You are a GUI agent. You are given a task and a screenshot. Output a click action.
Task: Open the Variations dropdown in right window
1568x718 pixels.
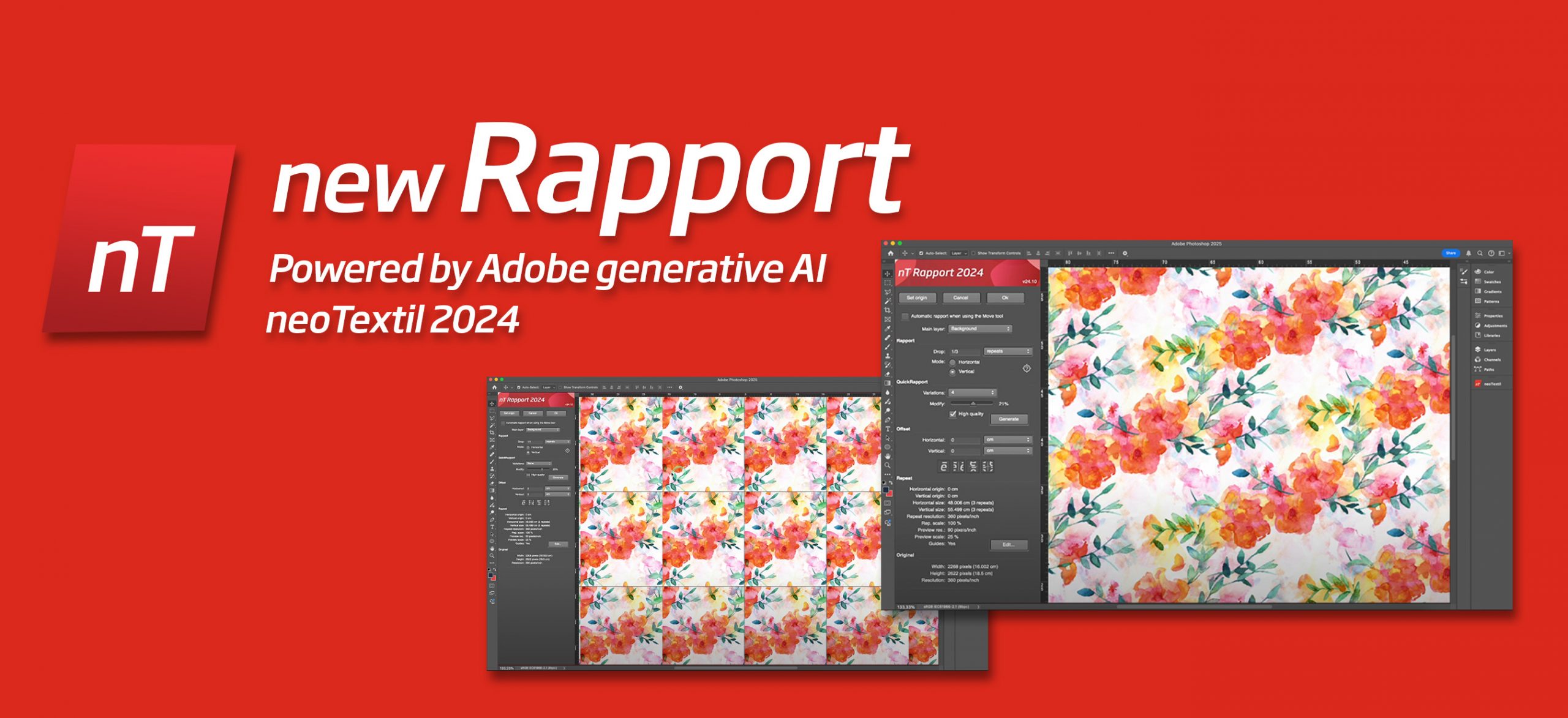point(973,392)
